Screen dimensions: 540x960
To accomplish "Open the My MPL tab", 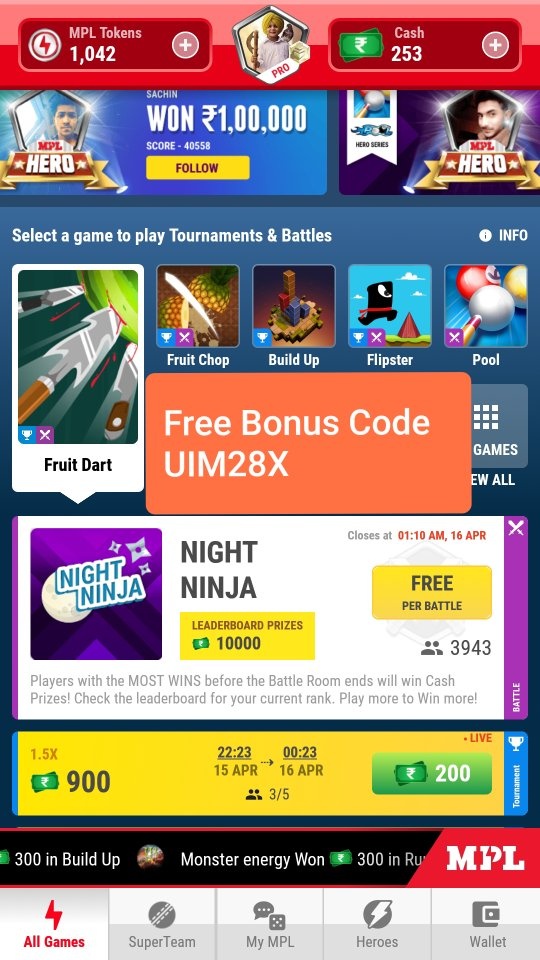I will (x=269, y=924).
